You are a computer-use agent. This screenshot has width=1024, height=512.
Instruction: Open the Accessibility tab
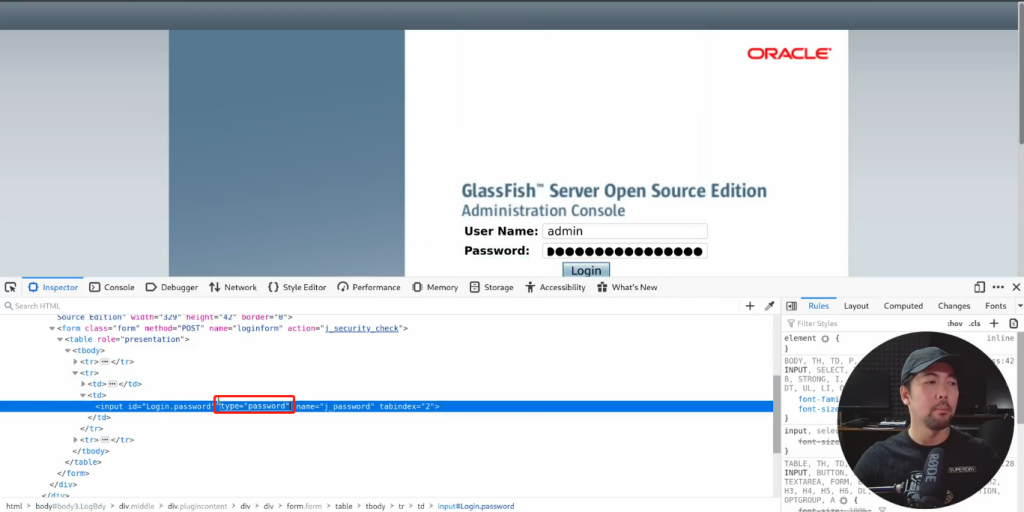coord(555,287)
